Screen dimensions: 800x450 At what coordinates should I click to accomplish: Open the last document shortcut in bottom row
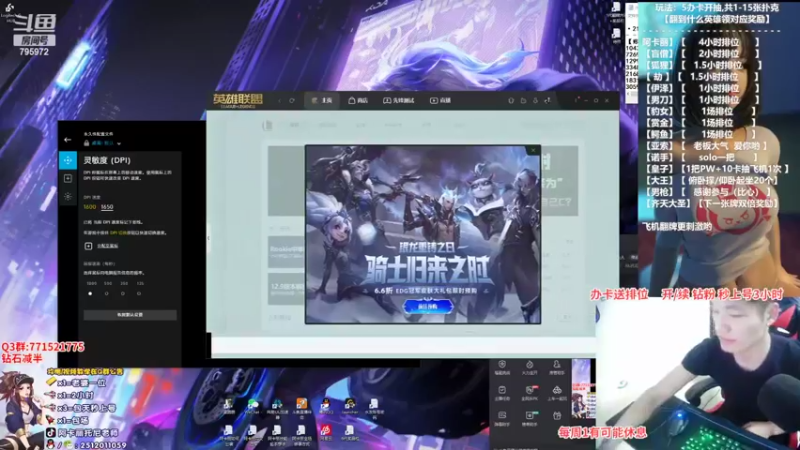pyautogui.click(x=349, y=433)
